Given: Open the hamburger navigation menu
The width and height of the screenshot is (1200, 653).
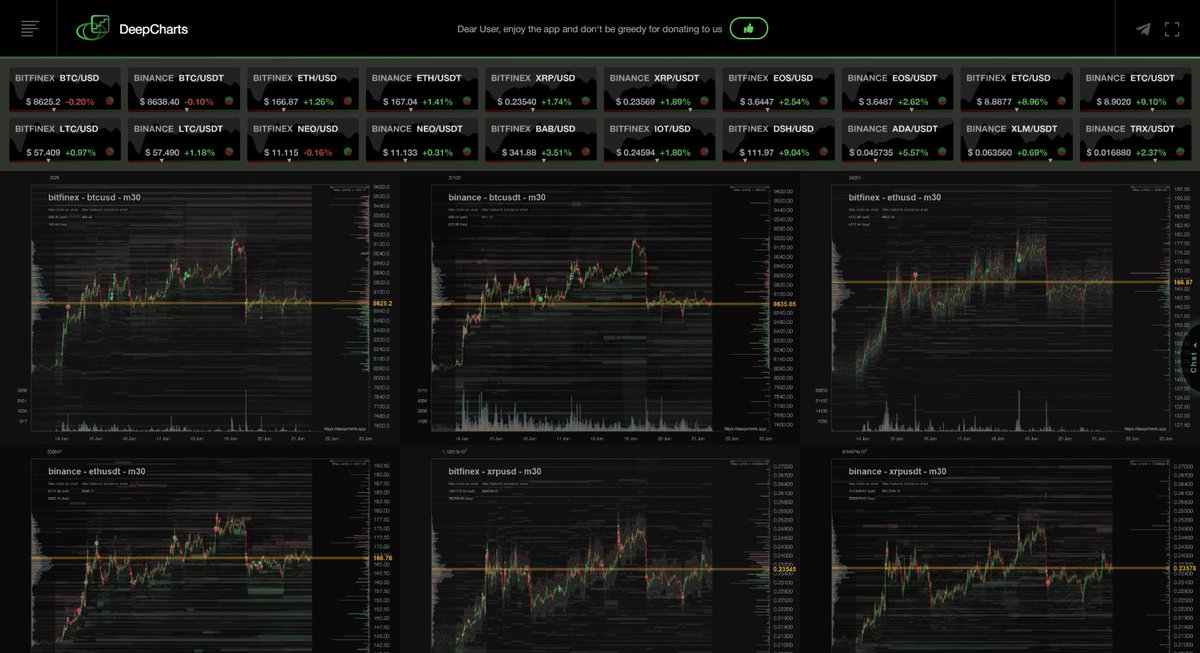Looking at the screenshot, I should [x=30, y=27].
